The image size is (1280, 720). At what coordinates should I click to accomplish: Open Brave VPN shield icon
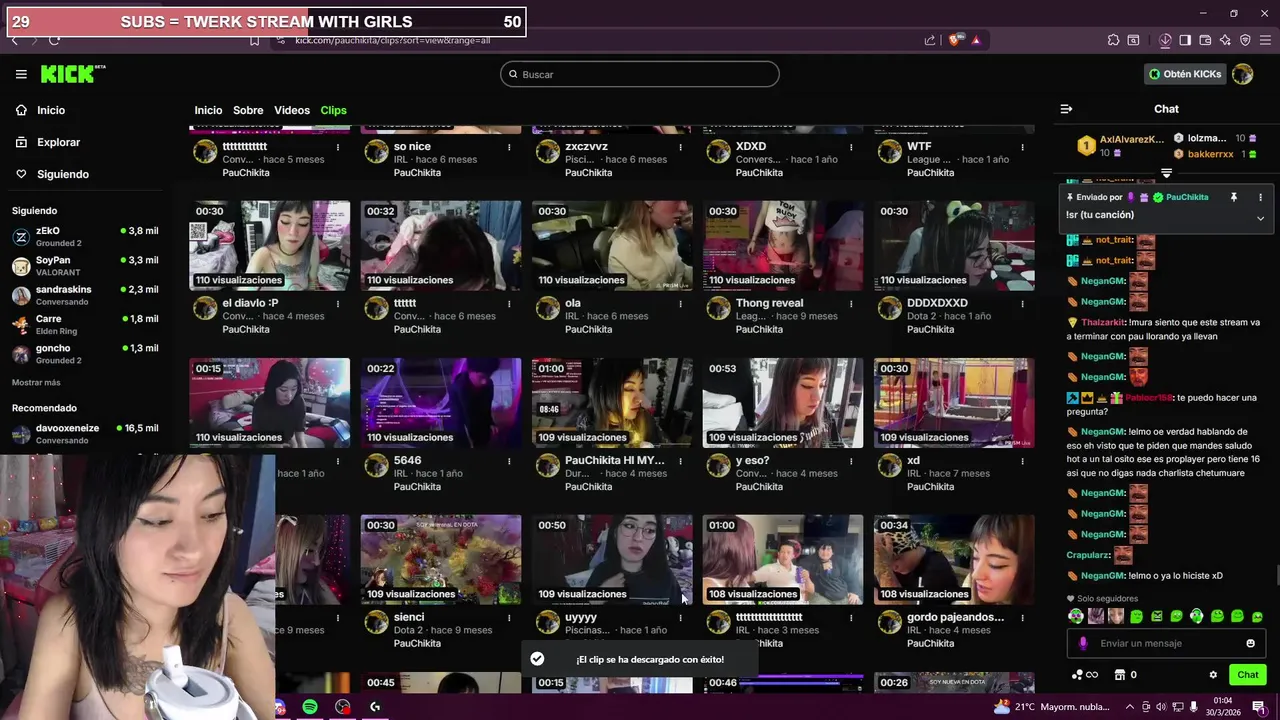[1245, 40]
